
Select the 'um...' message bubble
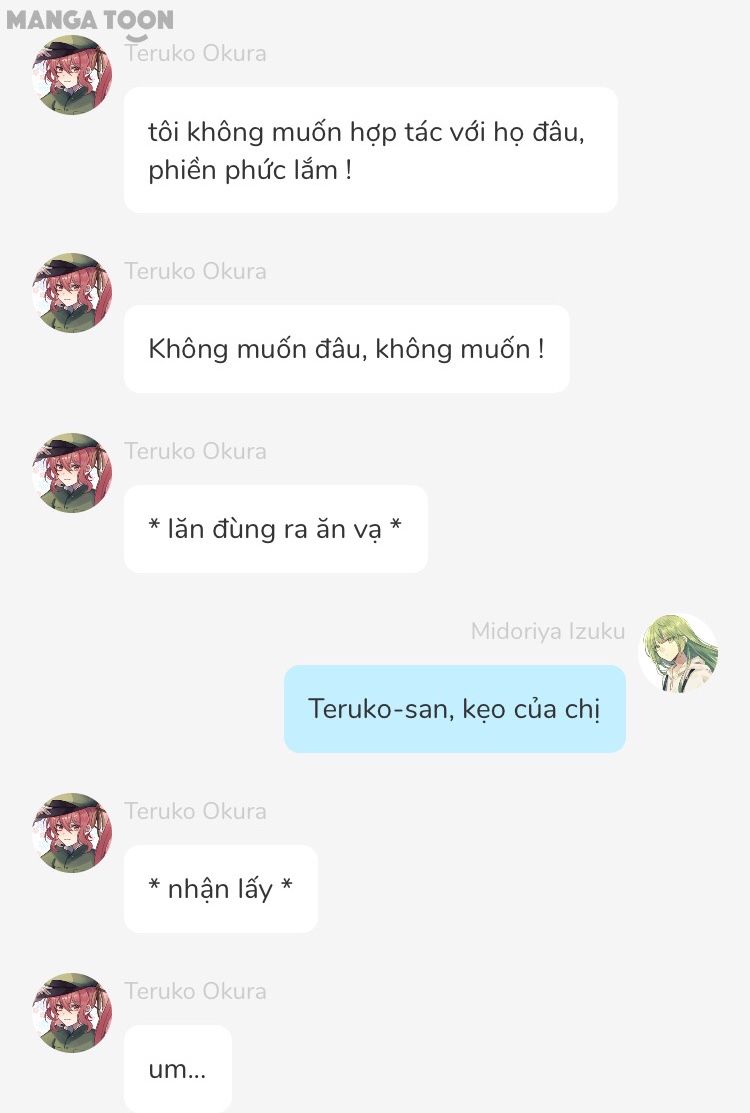tap(178, 1069)
